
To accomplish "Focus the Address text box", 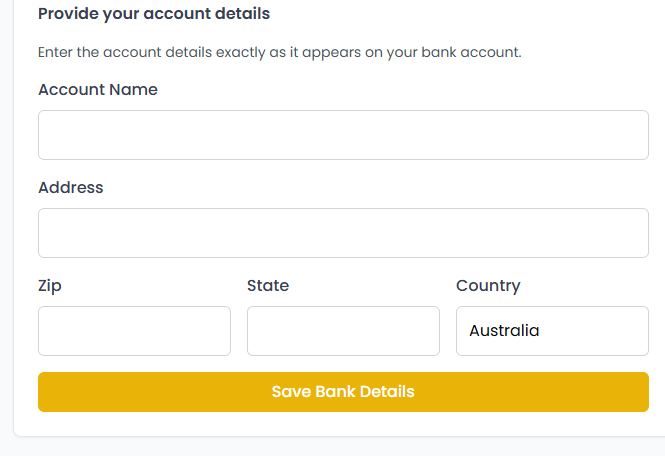I will click(343, 233).
